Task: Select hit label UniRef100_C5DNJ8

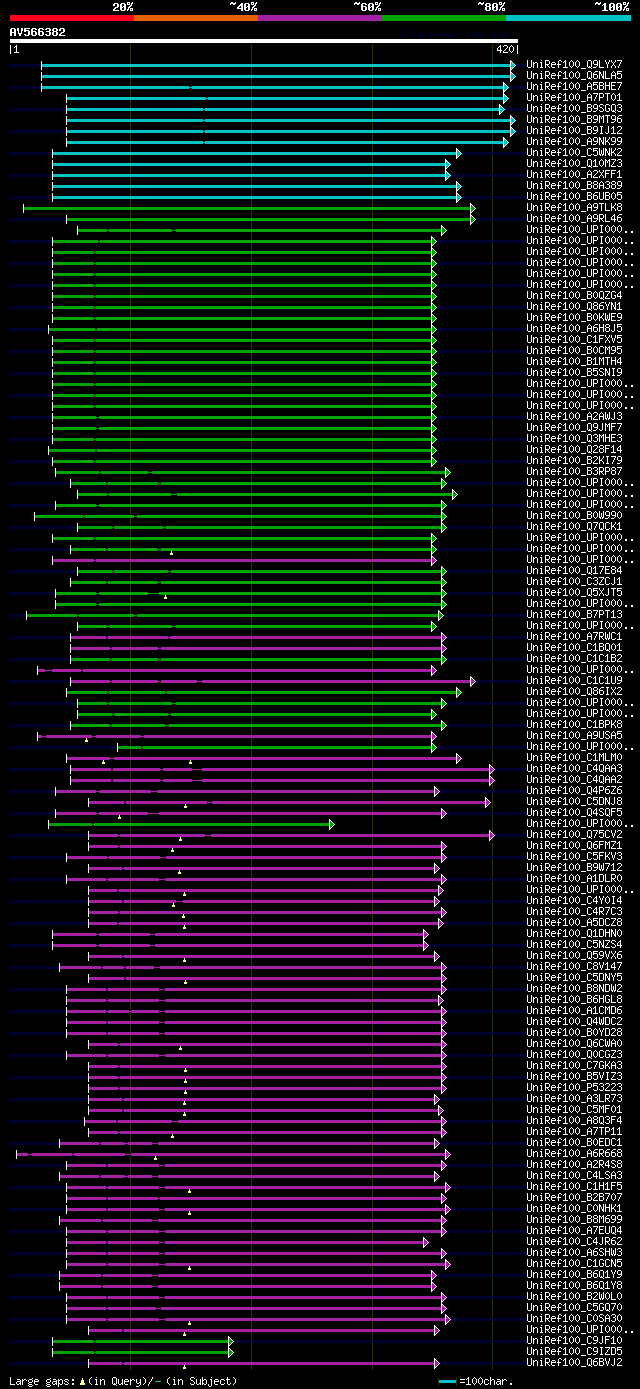Action: pyautogui.click(x=574, y=801)
